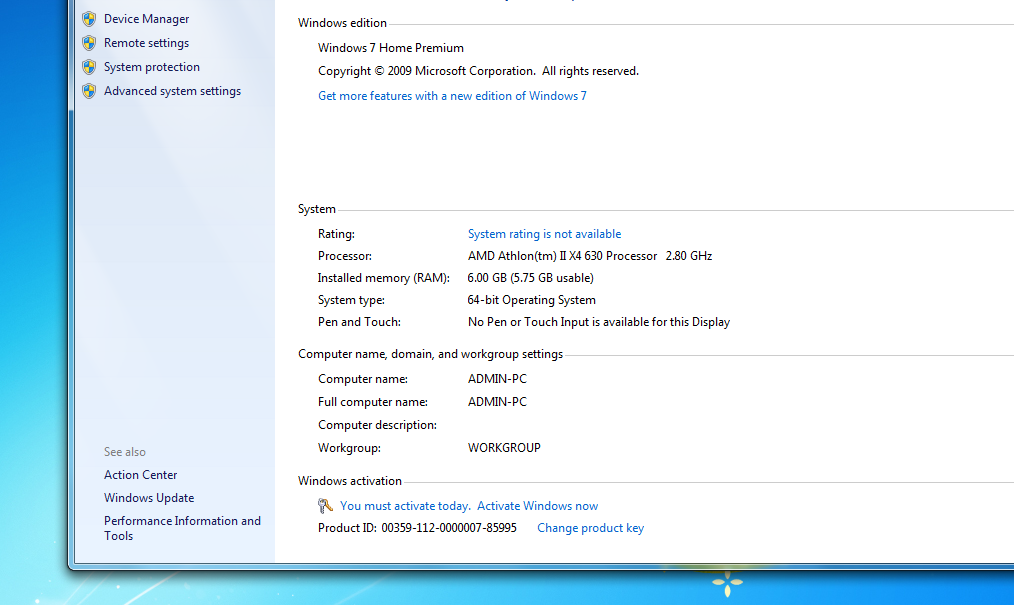This screenshot has height=605, width=1014.
Task: Click the Windows activation section heading
Action: 350,481
